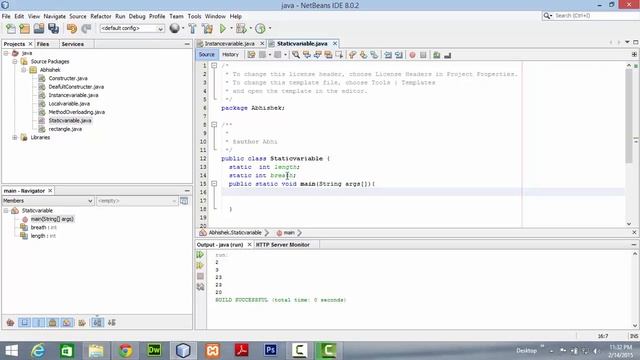
Task: Click the Comment lines icon
Action: point(437,55)
